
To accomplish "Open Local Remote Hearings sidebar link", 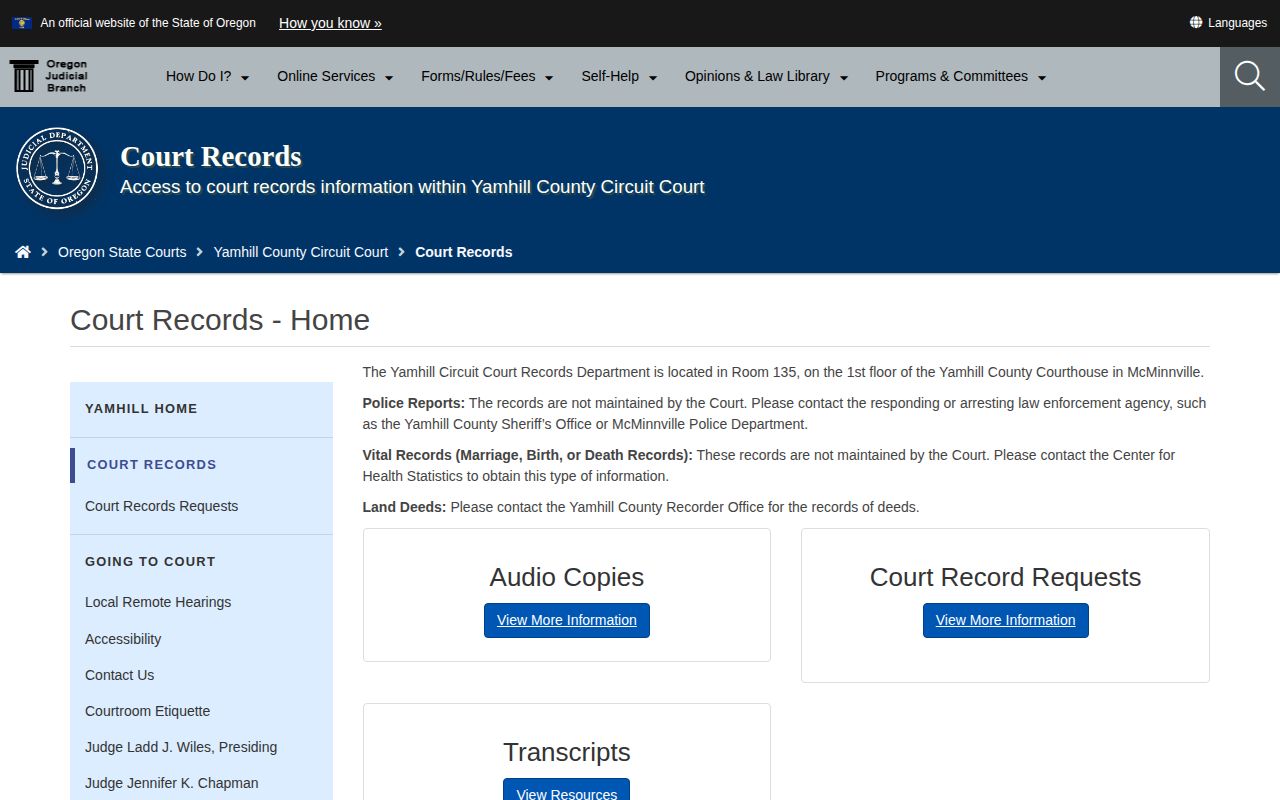I will pos(158,602).
